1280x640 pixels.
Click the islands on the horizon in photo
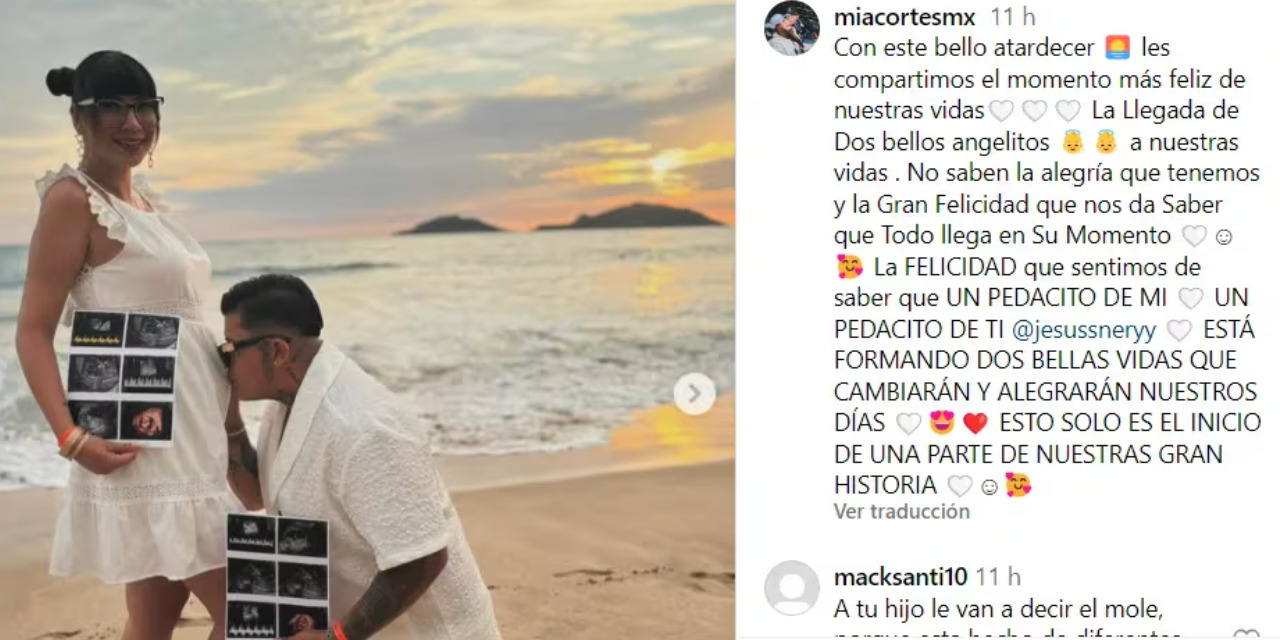(x=560, y=218)
